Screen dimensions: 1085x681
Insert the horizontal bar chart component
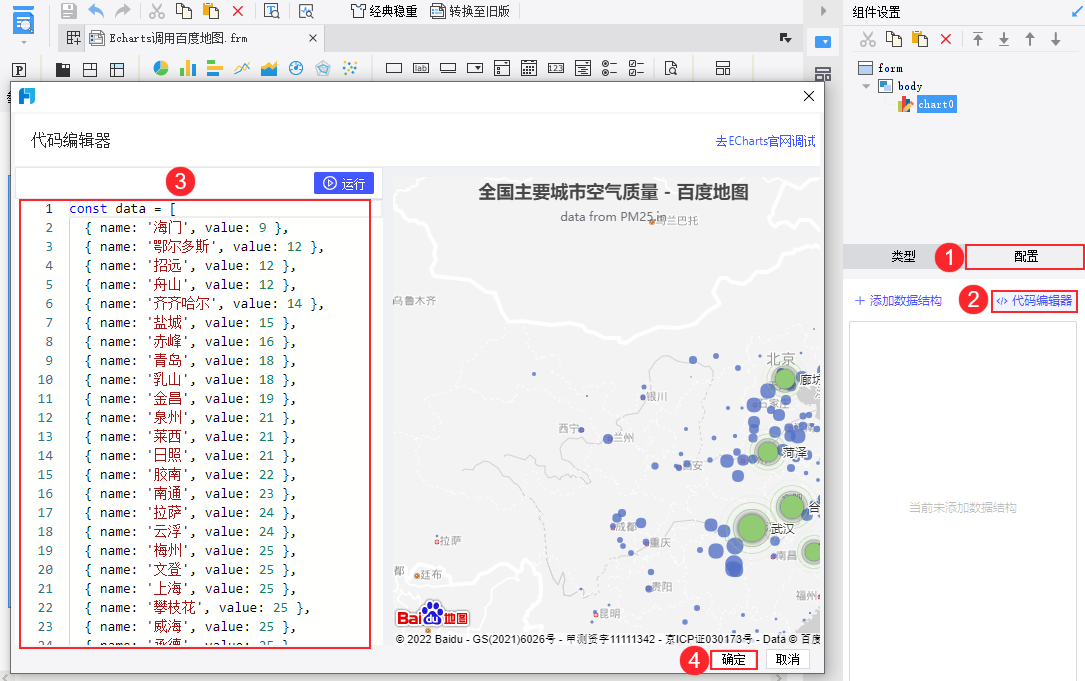pyautogui.click(x=215, y=68)
